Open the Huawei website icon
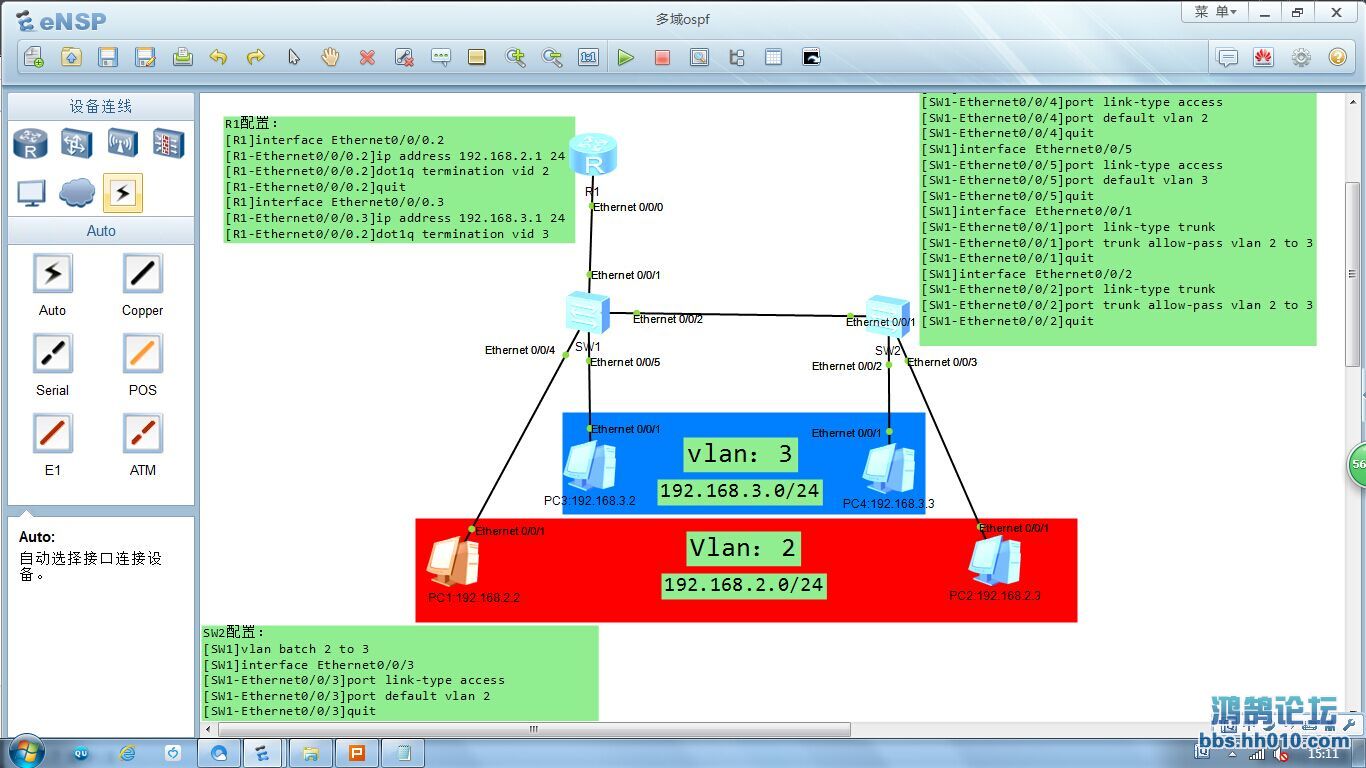Screen dimensions: 1366x768 (1263, 57)
